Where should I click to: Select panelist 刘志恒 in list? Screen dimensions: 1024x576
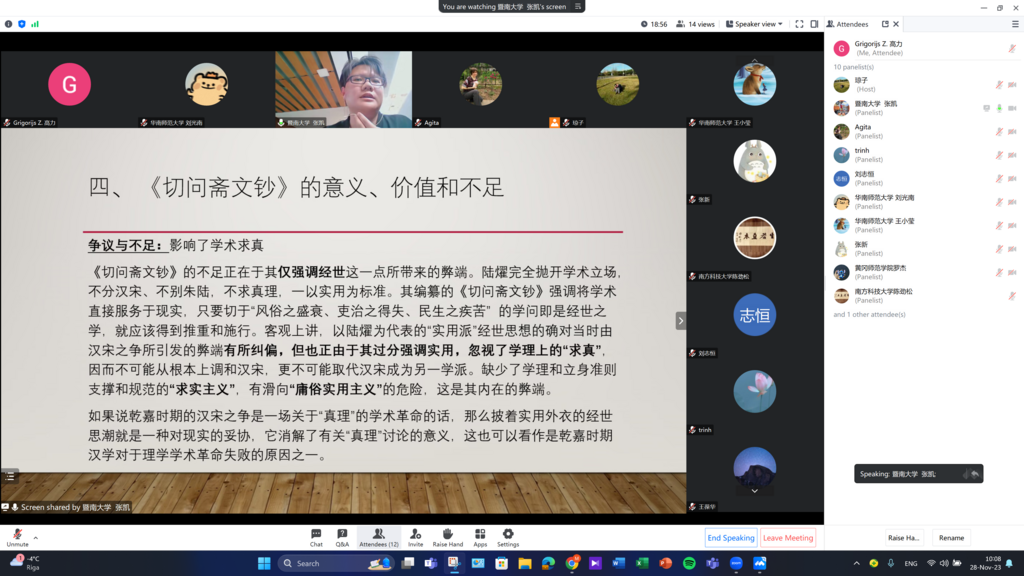pyautogui.click(x=924, y=179)
